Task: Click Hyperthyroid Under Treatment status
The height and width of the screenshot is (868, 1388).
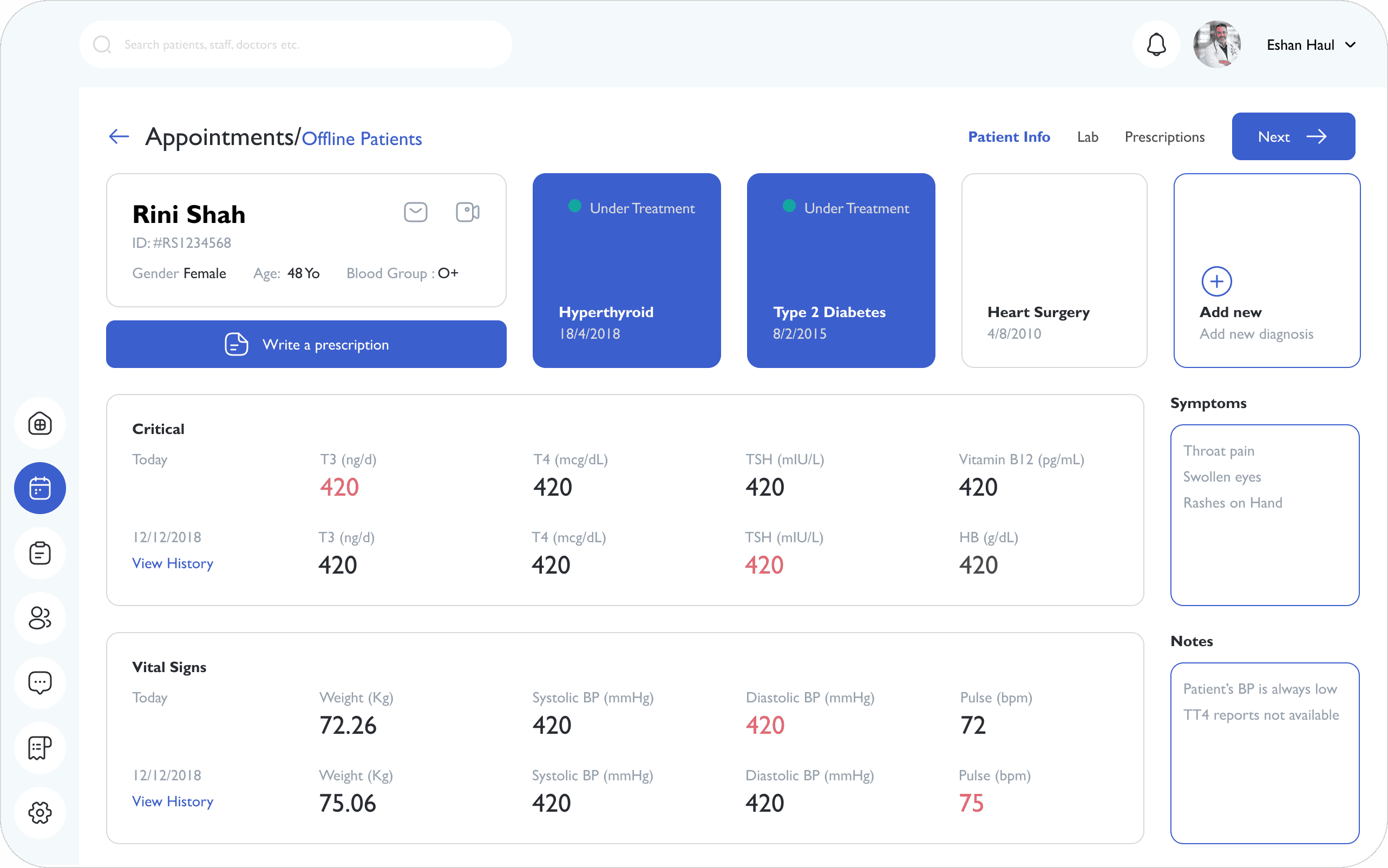Action: coord(631,208)
